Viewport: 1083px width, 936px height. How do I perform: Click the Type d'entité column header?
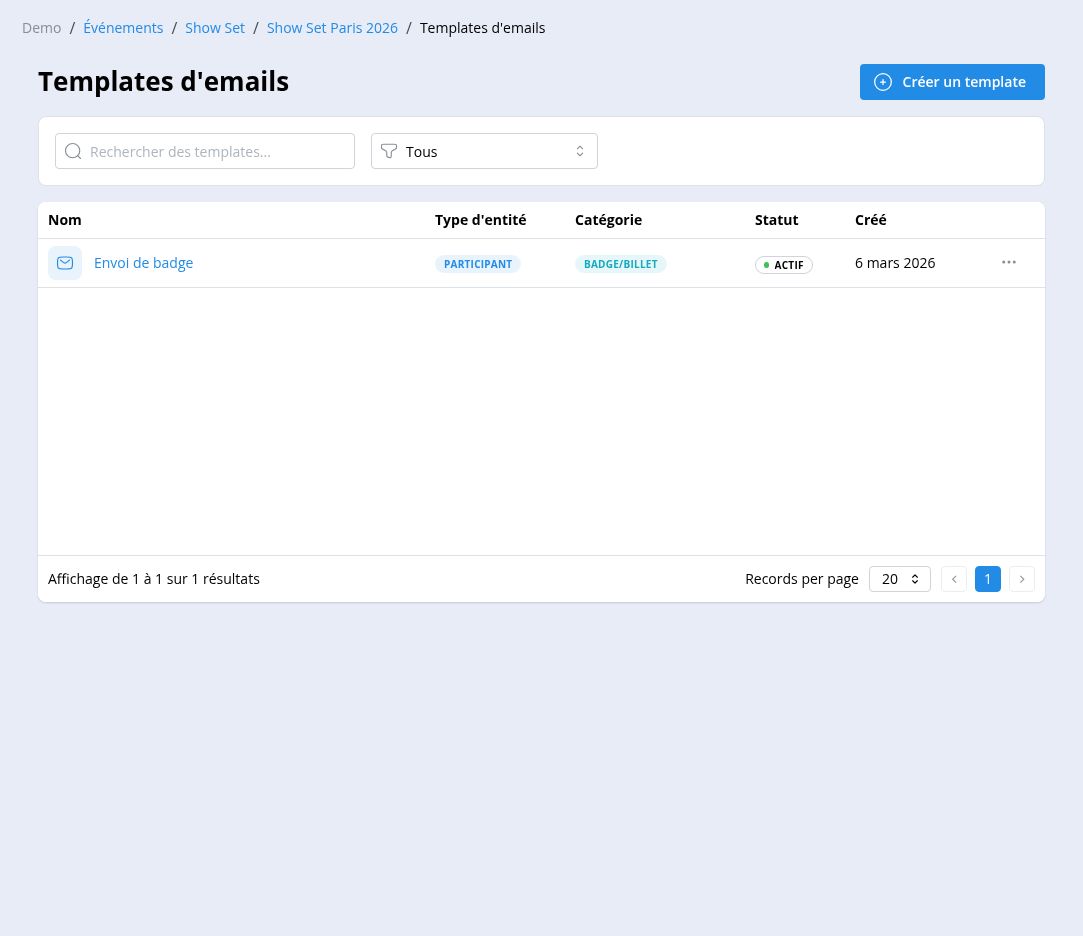click(481, 220)
